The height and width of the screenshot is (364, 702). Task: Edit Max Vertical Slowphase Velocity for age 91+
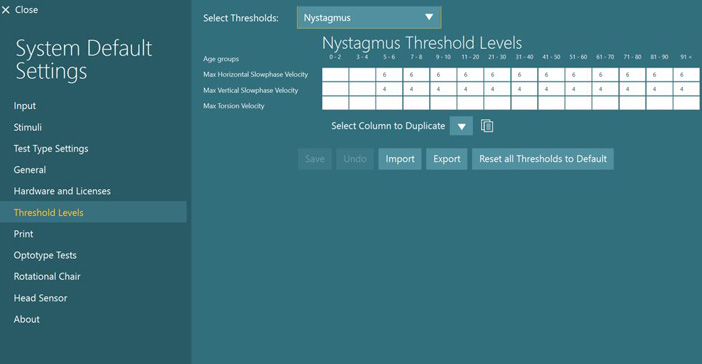[686, 89]
